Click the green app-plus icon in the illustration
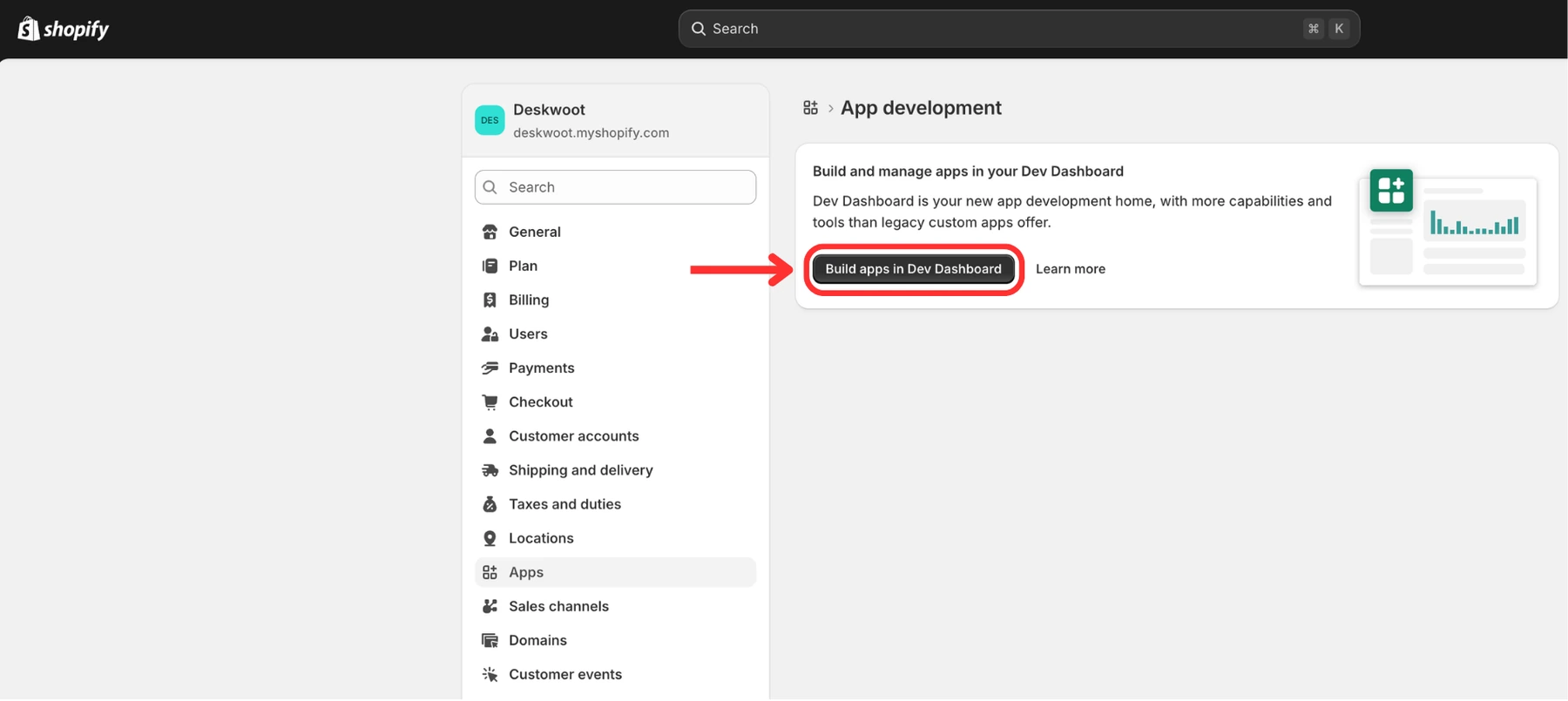The height and width of the screenshot is (701, 1568). tap(1391, 191)
